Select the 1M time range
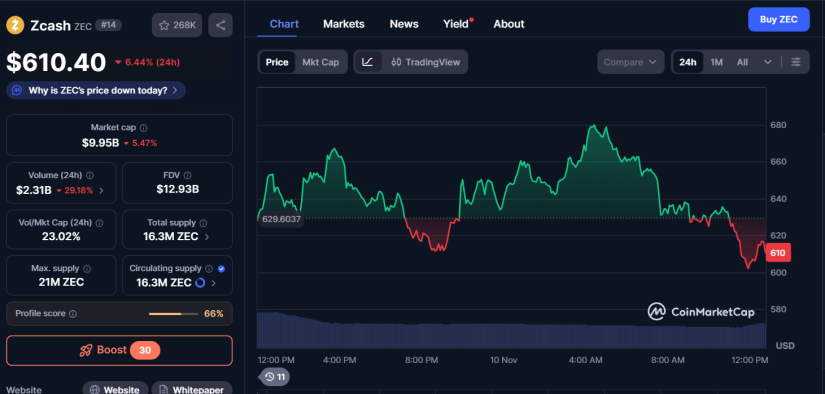 pos(717,62)
